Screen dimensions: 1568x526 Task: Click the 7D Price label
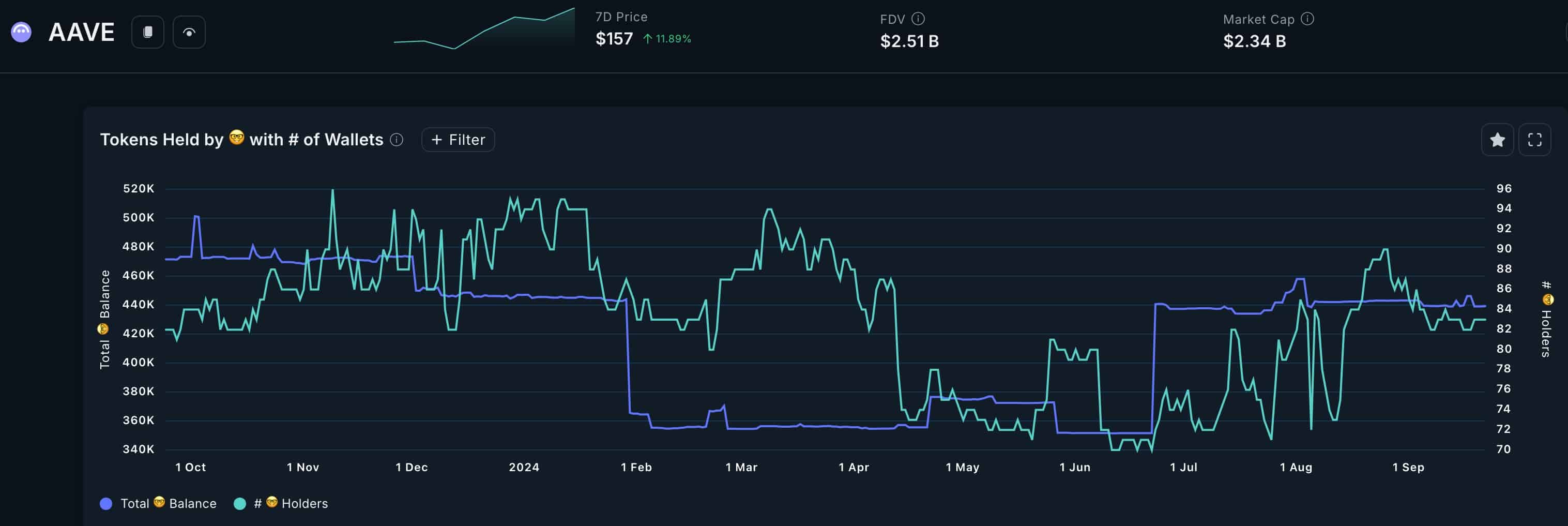coord(621,17)
